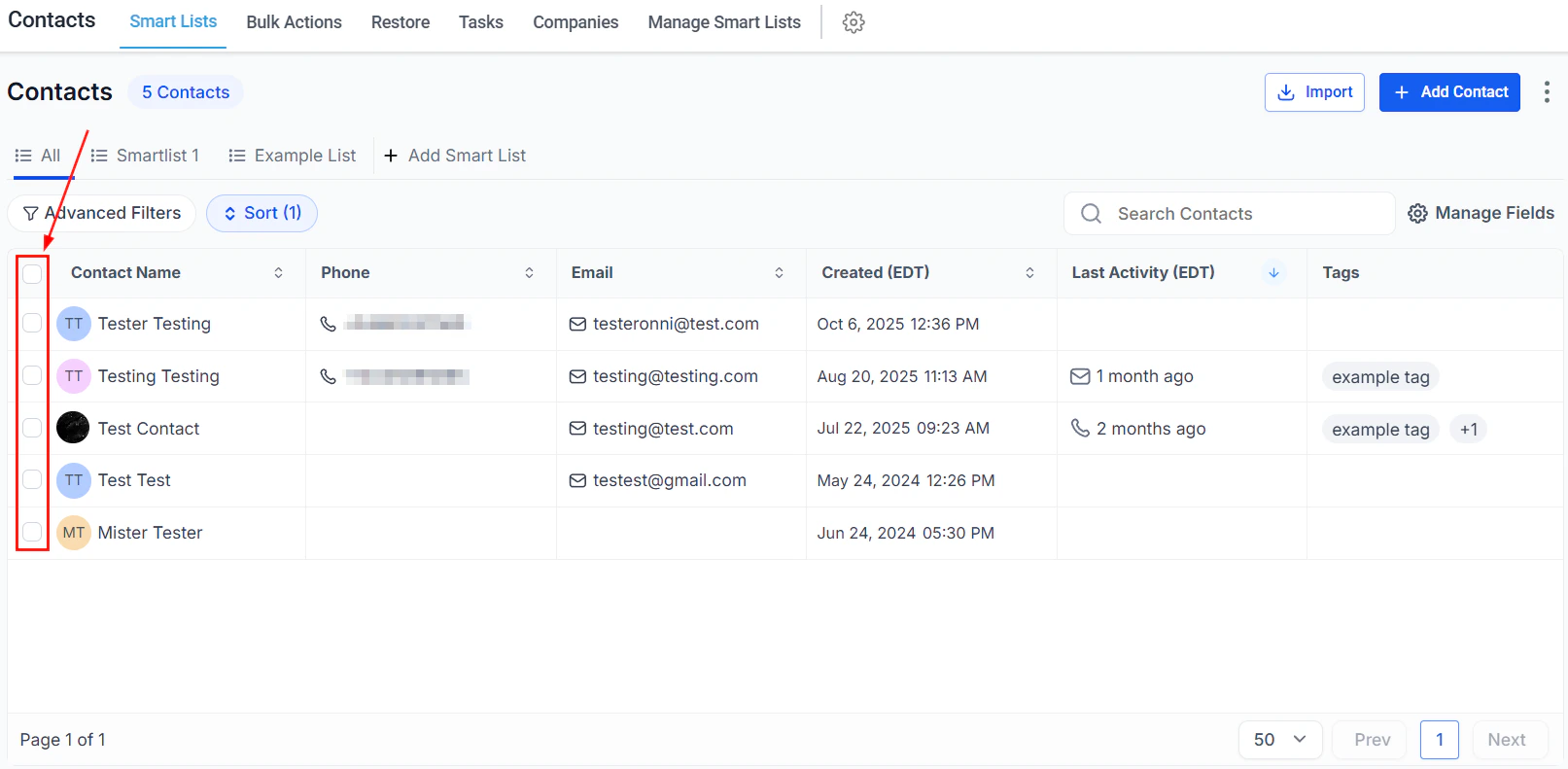
Task: Switch to the Smart Lists tab
Action: 173,21
